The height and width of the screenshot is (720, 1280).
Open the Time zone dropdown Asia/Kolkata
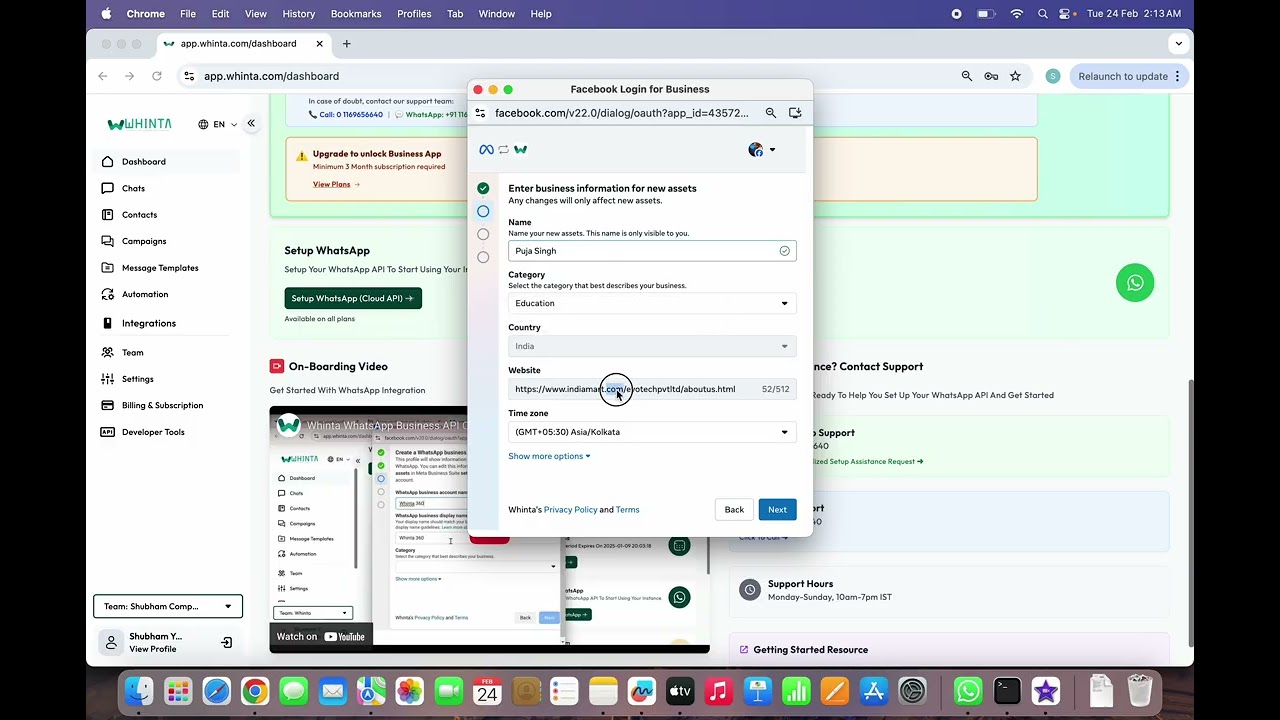[652, 432]
